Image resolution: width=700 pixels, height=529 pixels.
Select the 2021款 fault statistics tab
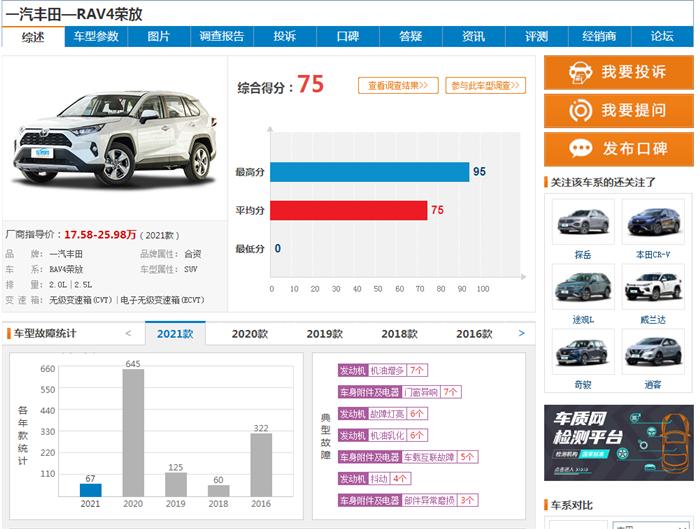(x=175, y=333)
